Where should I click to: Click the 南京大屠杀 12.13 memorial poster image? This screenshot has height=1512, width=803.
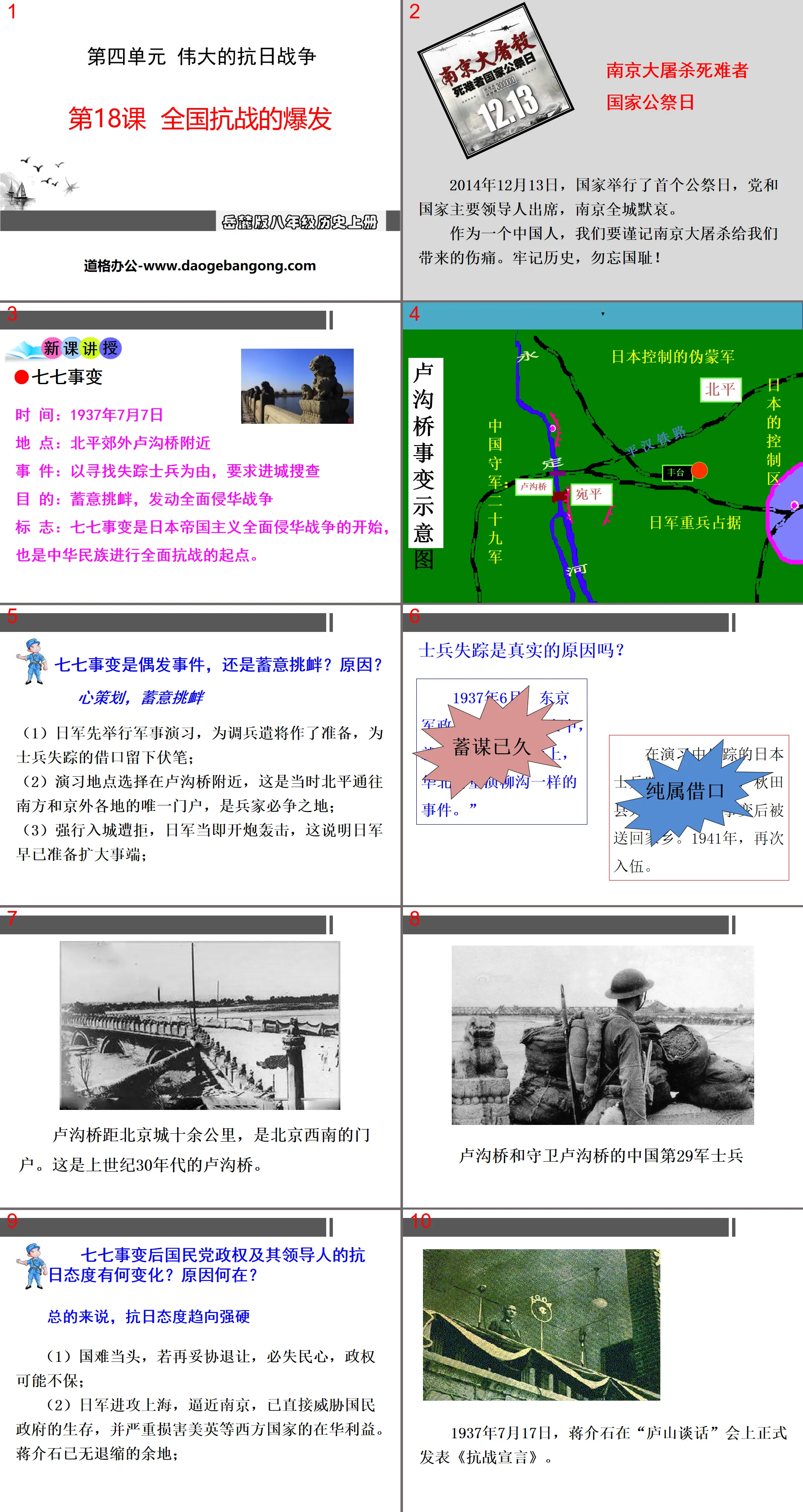pos(496,81)
